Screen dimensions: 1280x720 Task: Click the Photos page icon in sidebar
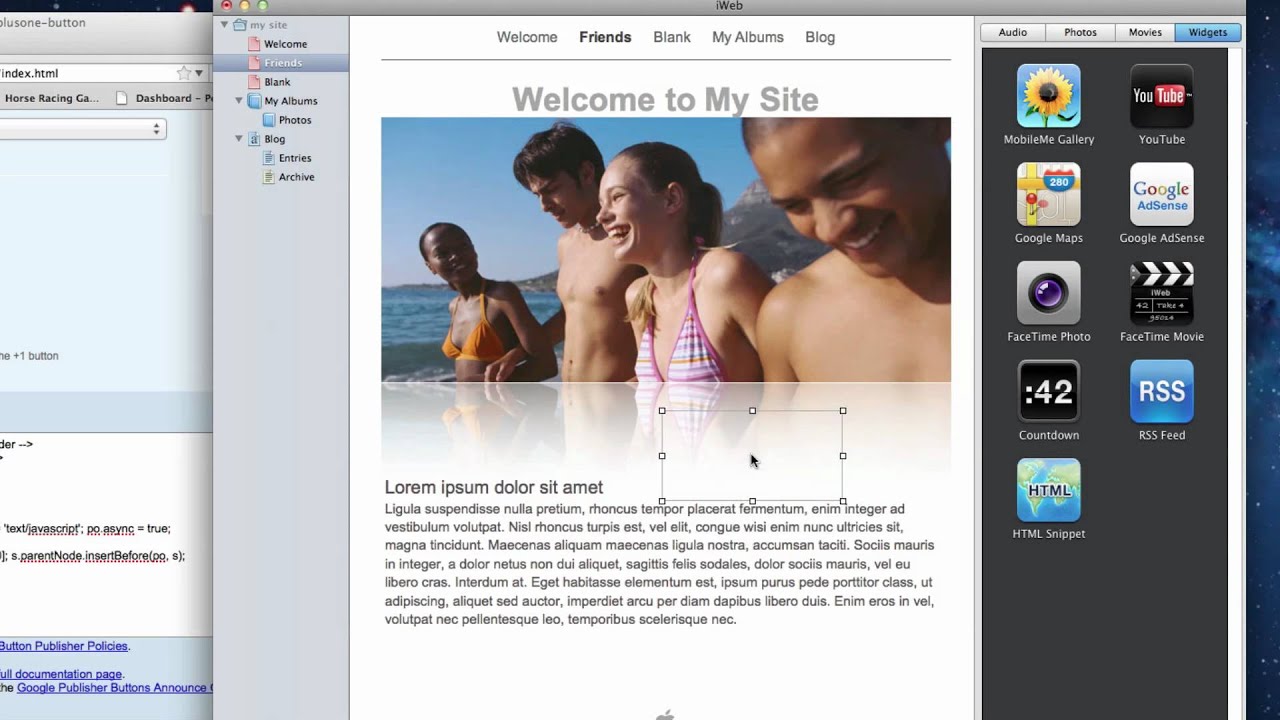(268, 120)
